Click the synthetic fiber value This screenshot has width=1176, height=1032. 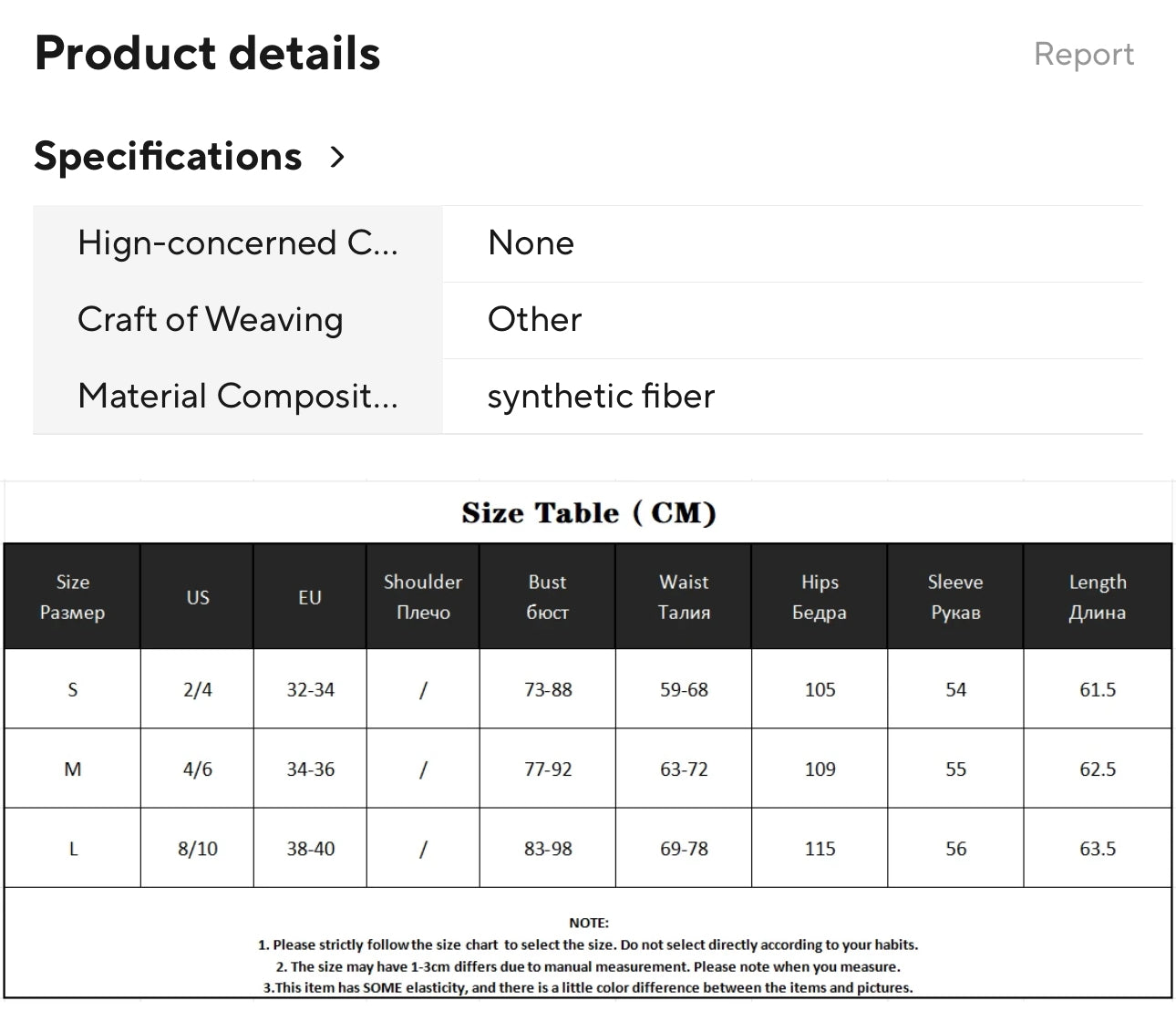[x=601, y=397]
